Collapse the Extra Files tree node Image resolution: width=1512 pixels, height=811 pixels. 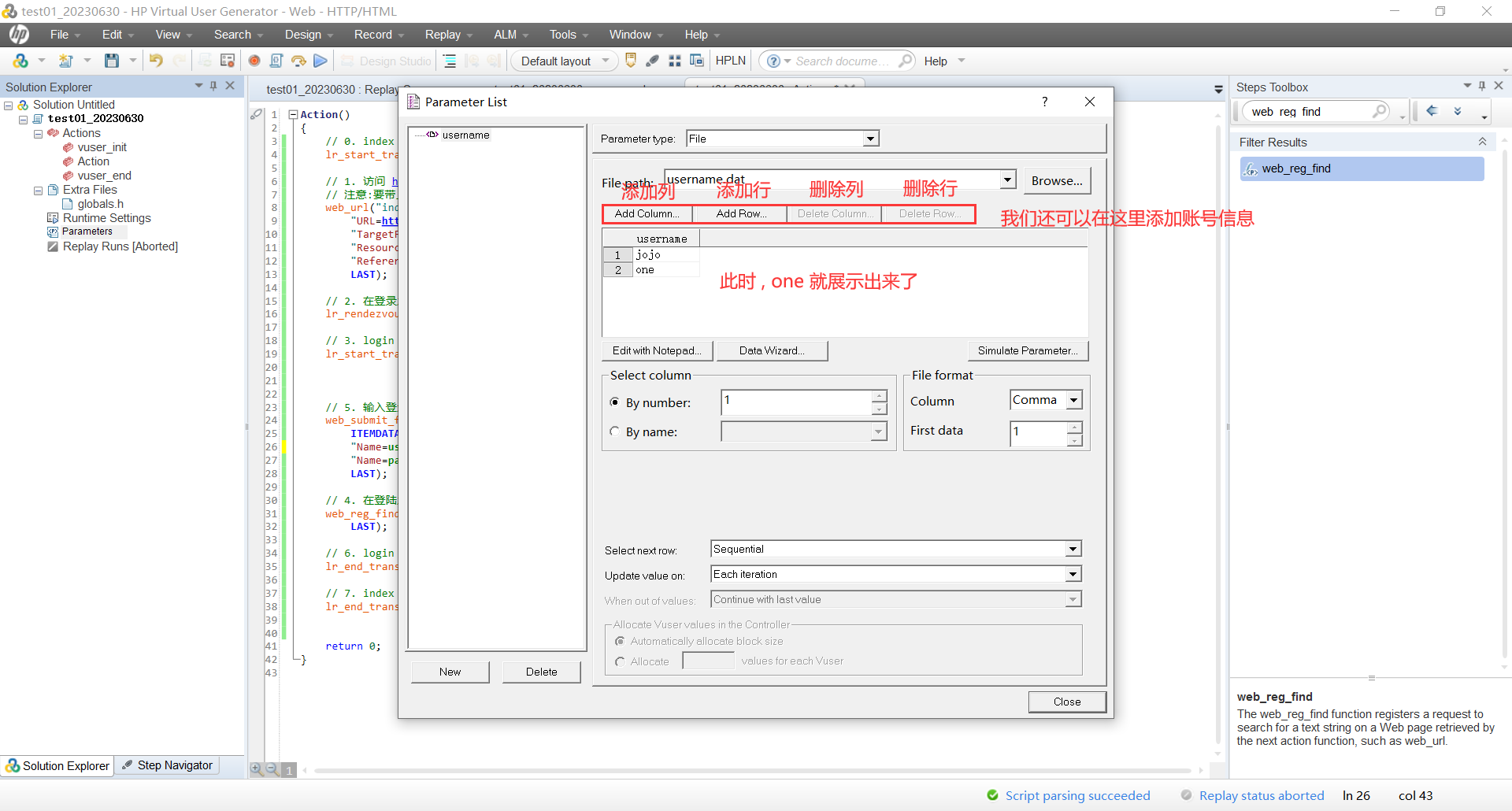pos(38,191)
